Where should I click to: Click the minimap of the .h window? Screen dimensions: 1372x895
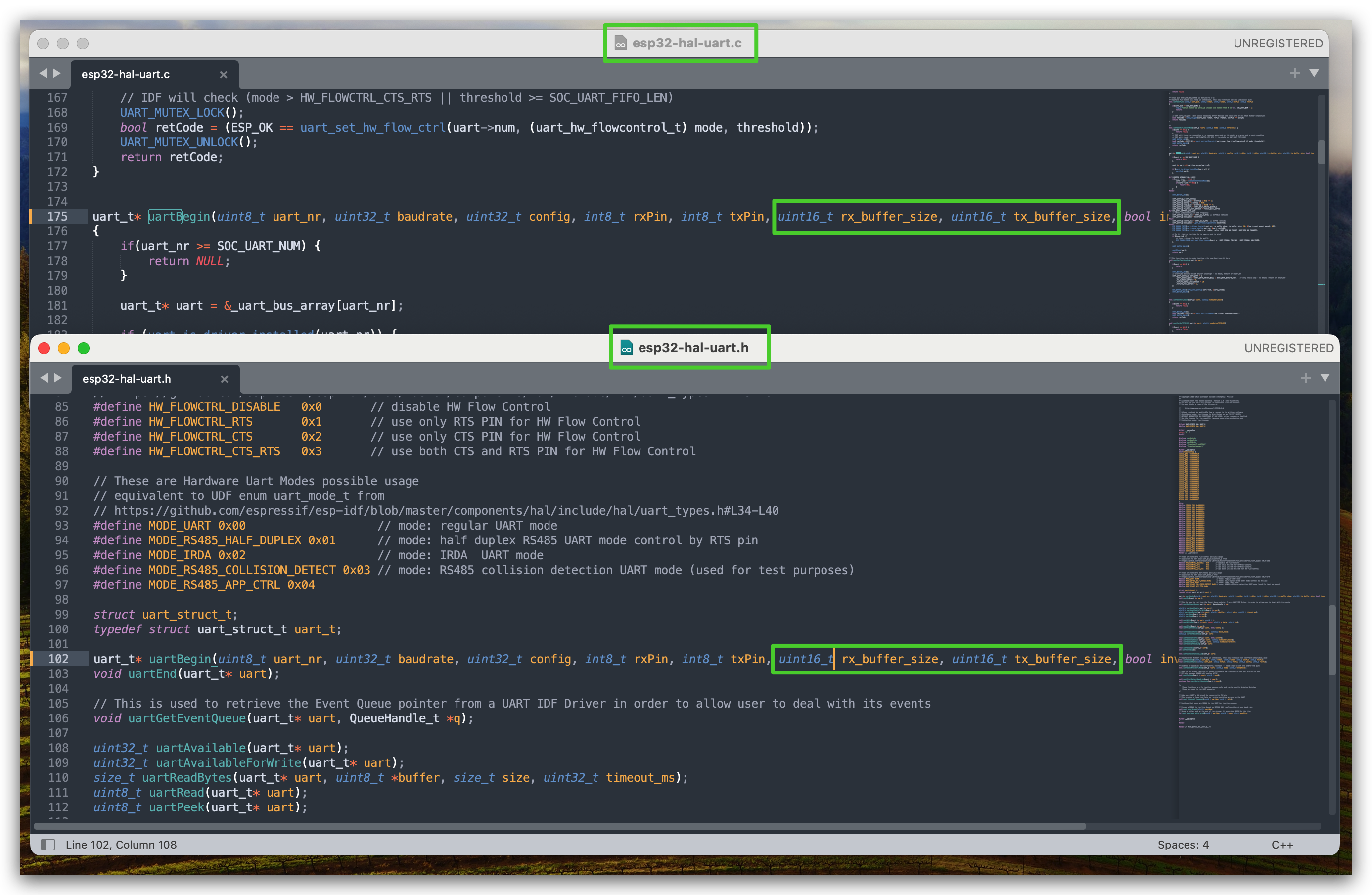tap(1252, 605)
